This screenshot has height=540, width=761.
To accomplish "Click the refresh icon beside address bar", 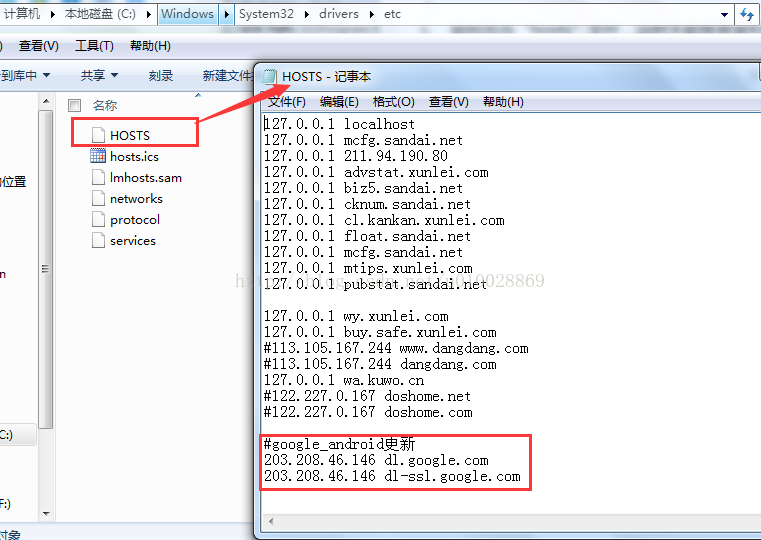I will pos(747,15).
